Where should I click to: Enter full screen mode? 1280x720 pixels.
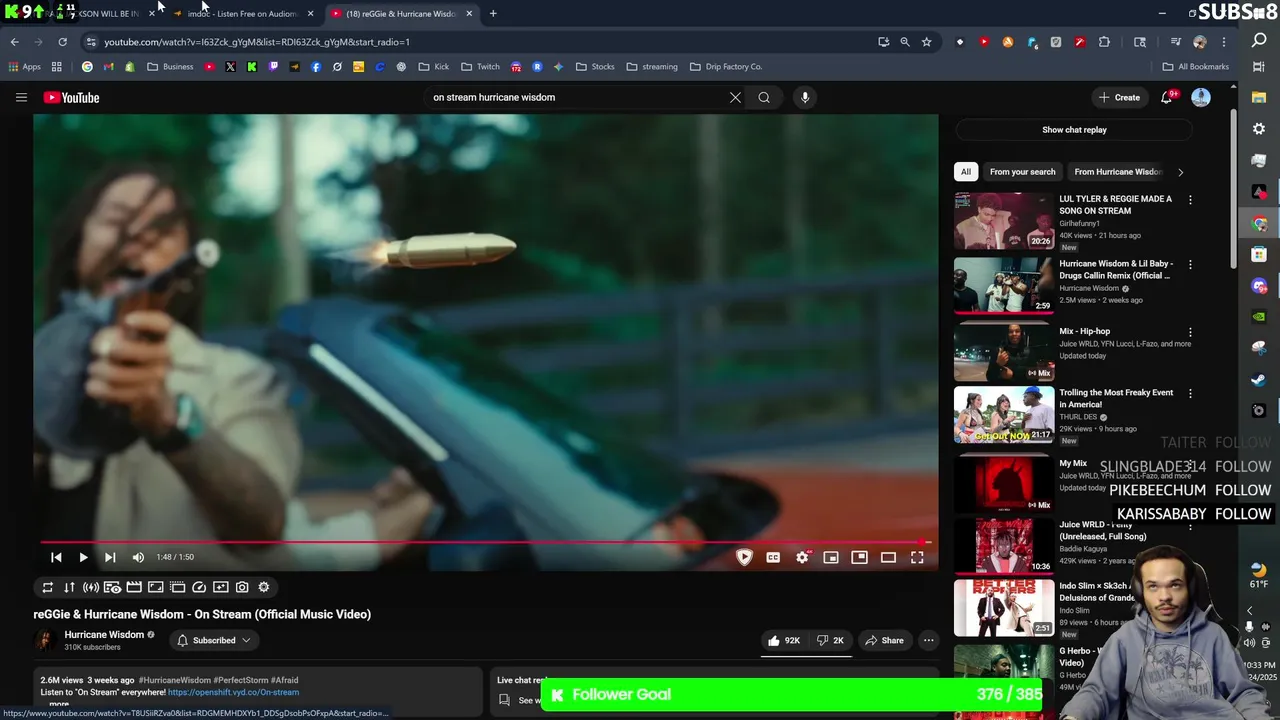tap(917, 557)
